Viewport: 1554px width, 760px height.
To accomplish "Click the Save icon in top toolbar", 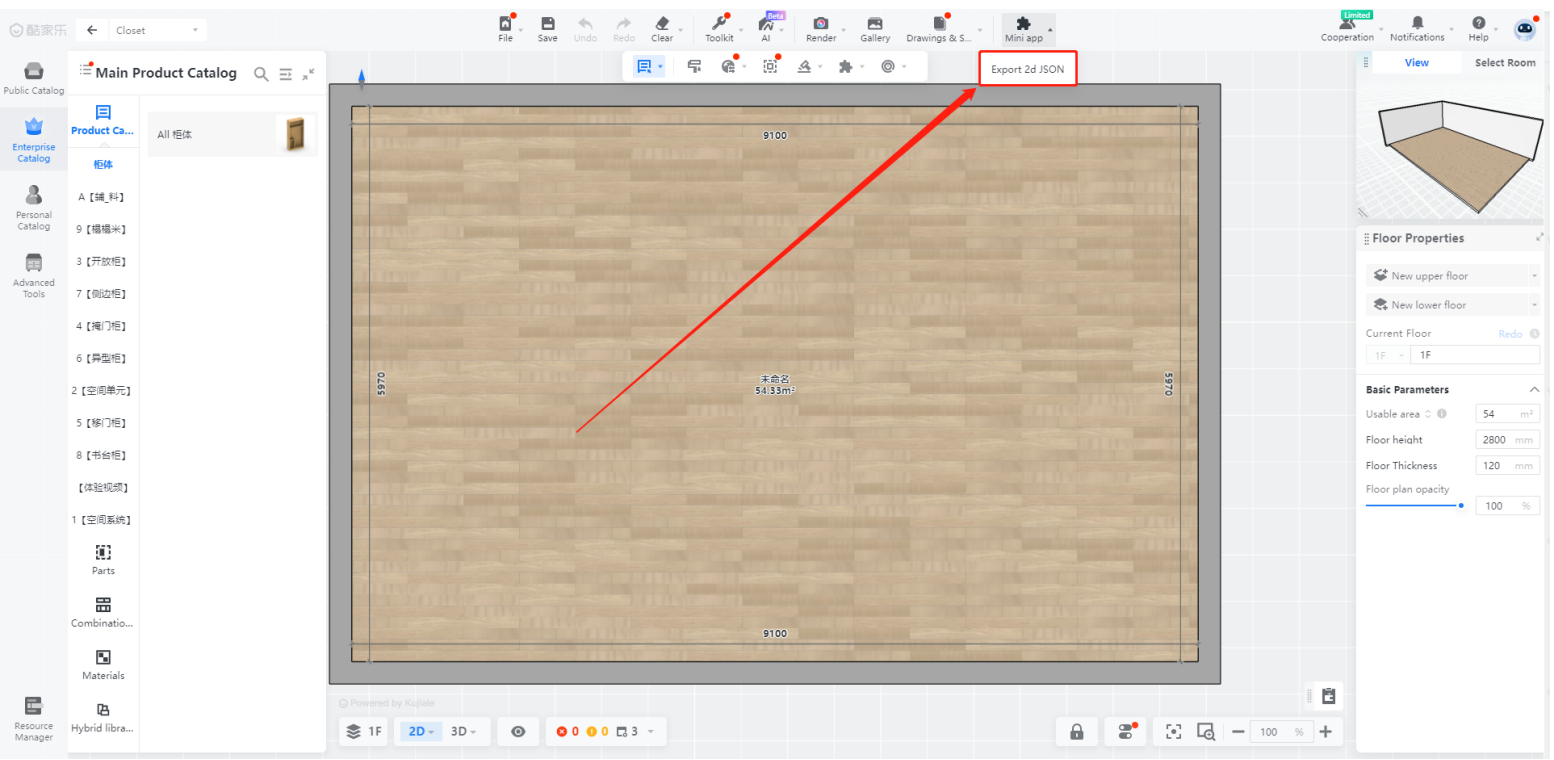I will (547, 28).
